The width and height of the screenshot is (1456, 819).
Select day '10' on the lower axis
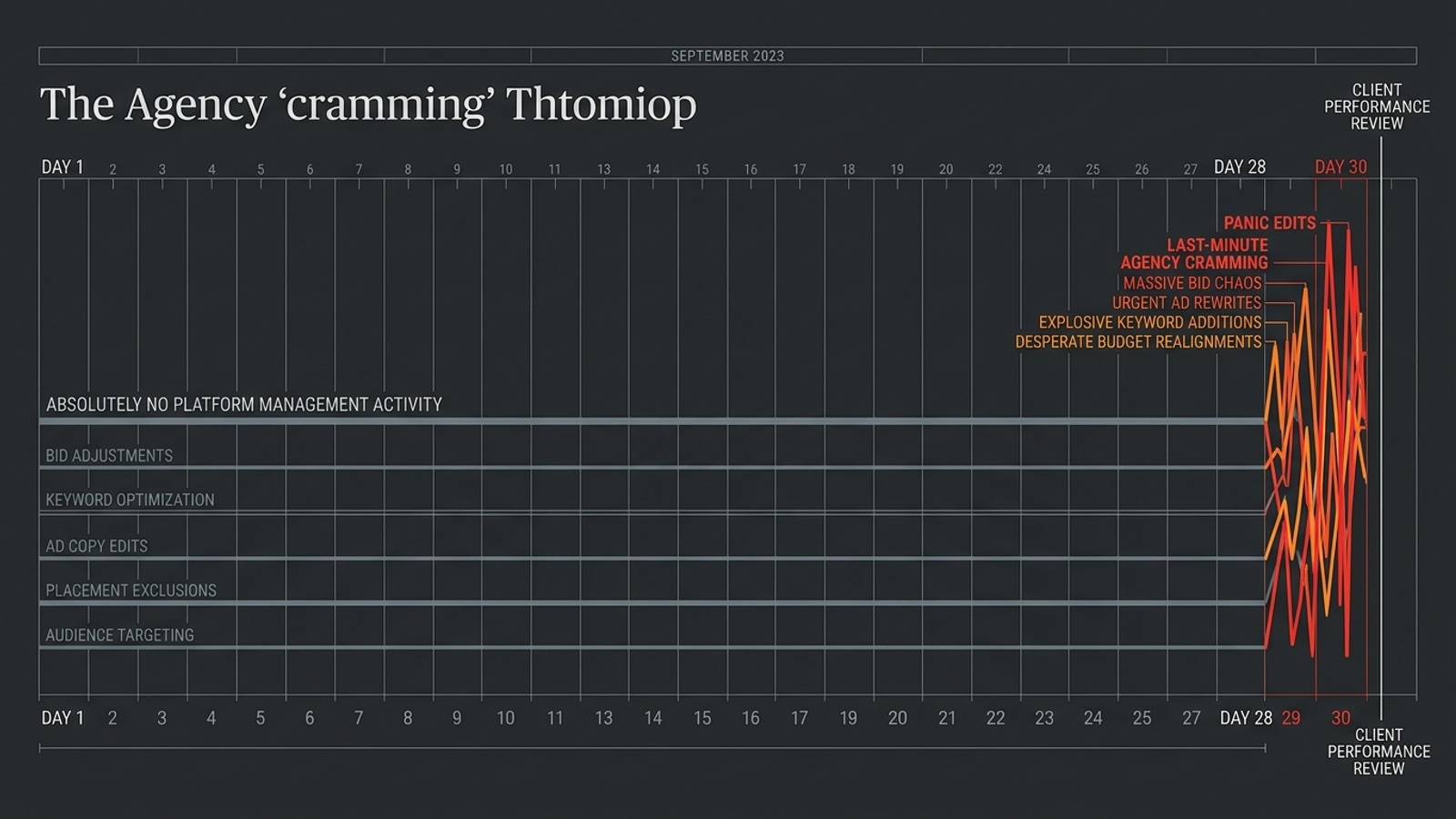505,718
